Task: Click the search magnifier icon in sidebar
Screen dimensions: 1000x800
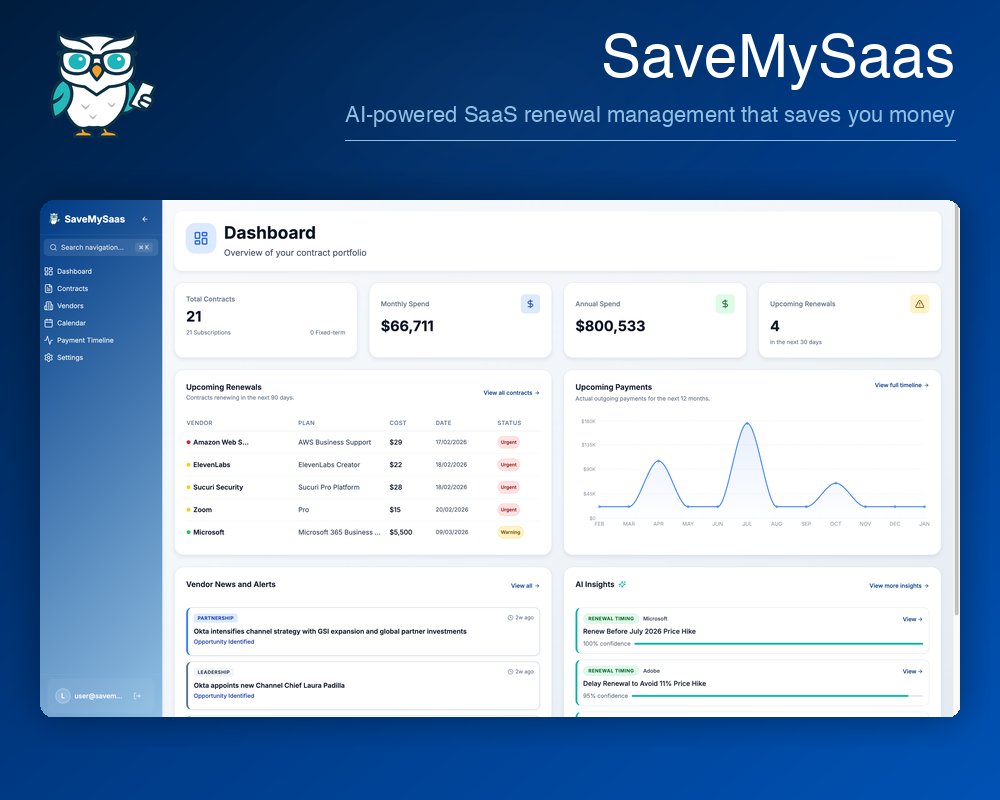Action: (x=54, y=248)
